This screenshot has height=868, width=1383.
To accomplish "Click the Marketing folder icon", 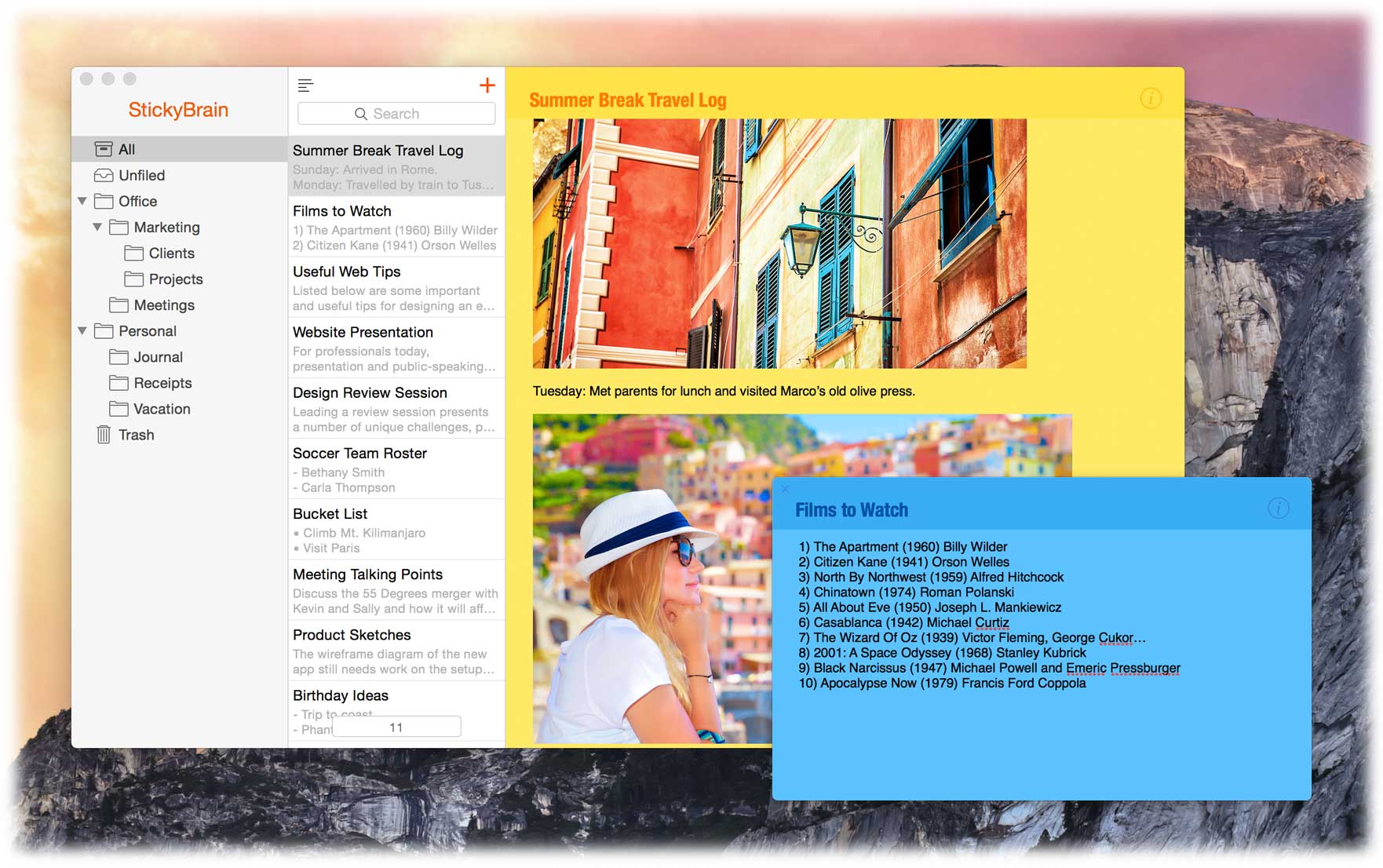I will pos(119,227).
